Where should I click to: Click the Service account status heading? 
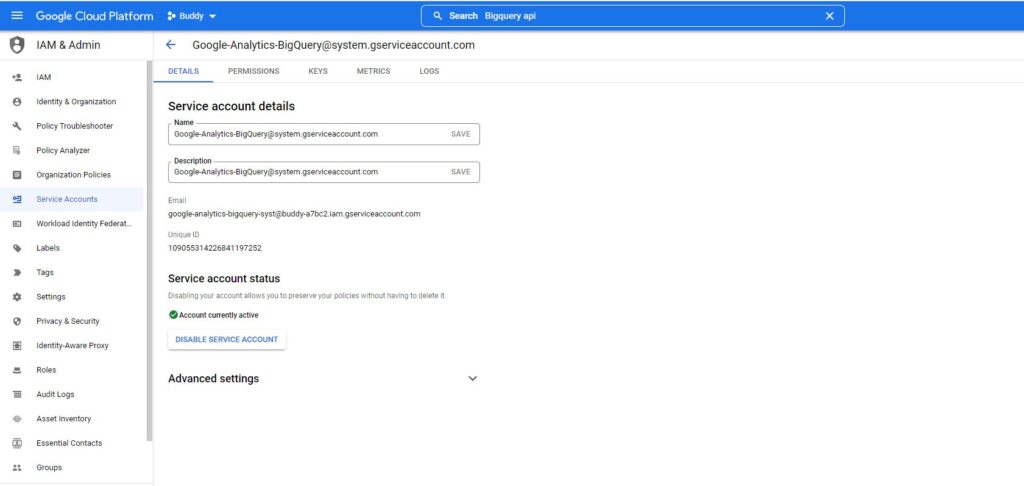pyautogui.click(x=224, y=278)
